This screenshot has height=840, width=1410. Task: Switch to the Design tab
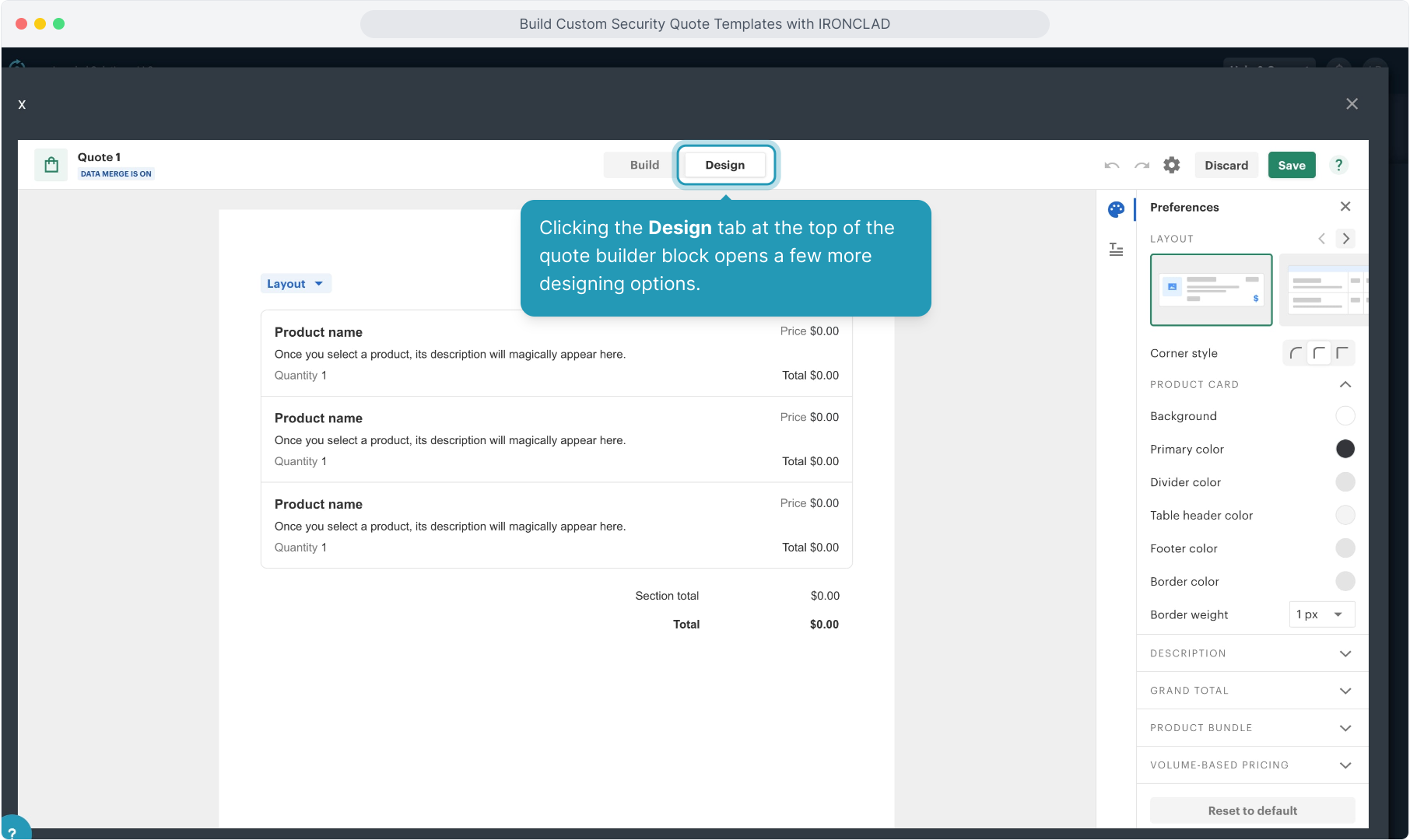click(724, 165)
